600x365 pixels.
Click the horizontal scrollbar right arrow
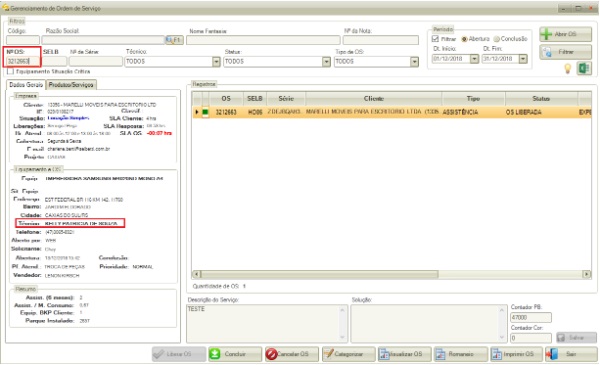pyautogui.click(x=586, y=274)
